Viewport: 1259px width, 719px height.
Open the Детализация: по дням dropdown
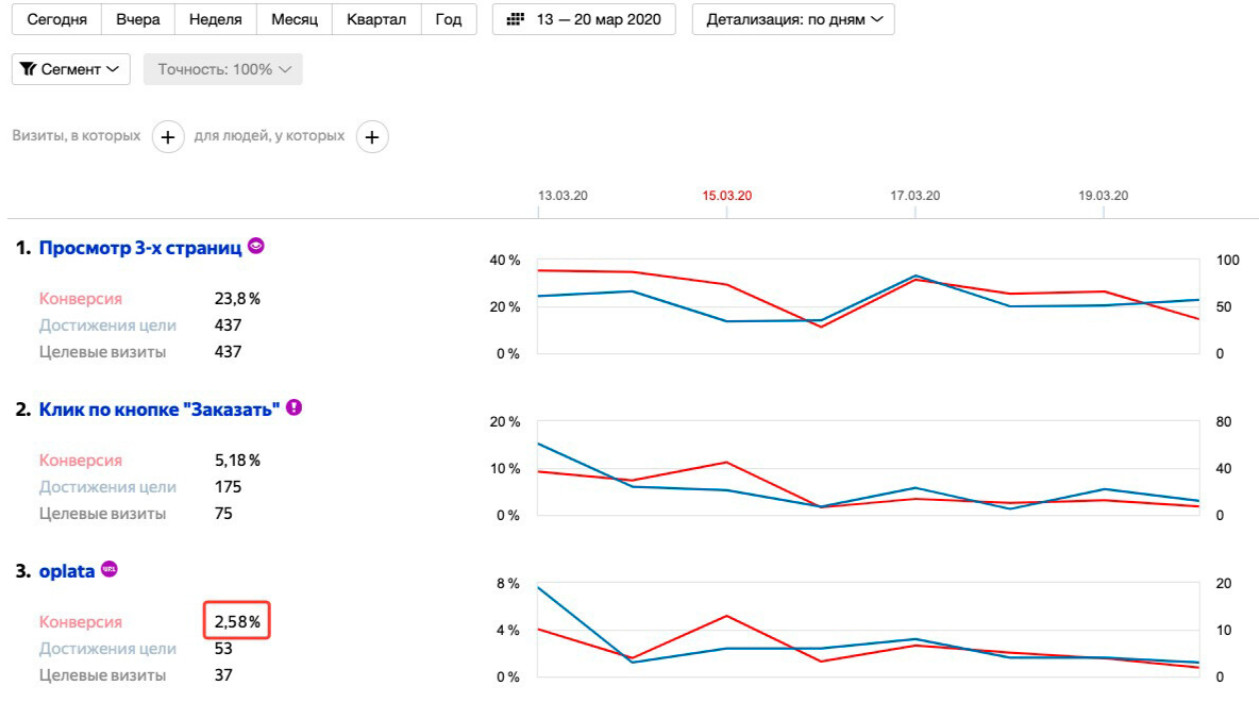coord(793,20)
